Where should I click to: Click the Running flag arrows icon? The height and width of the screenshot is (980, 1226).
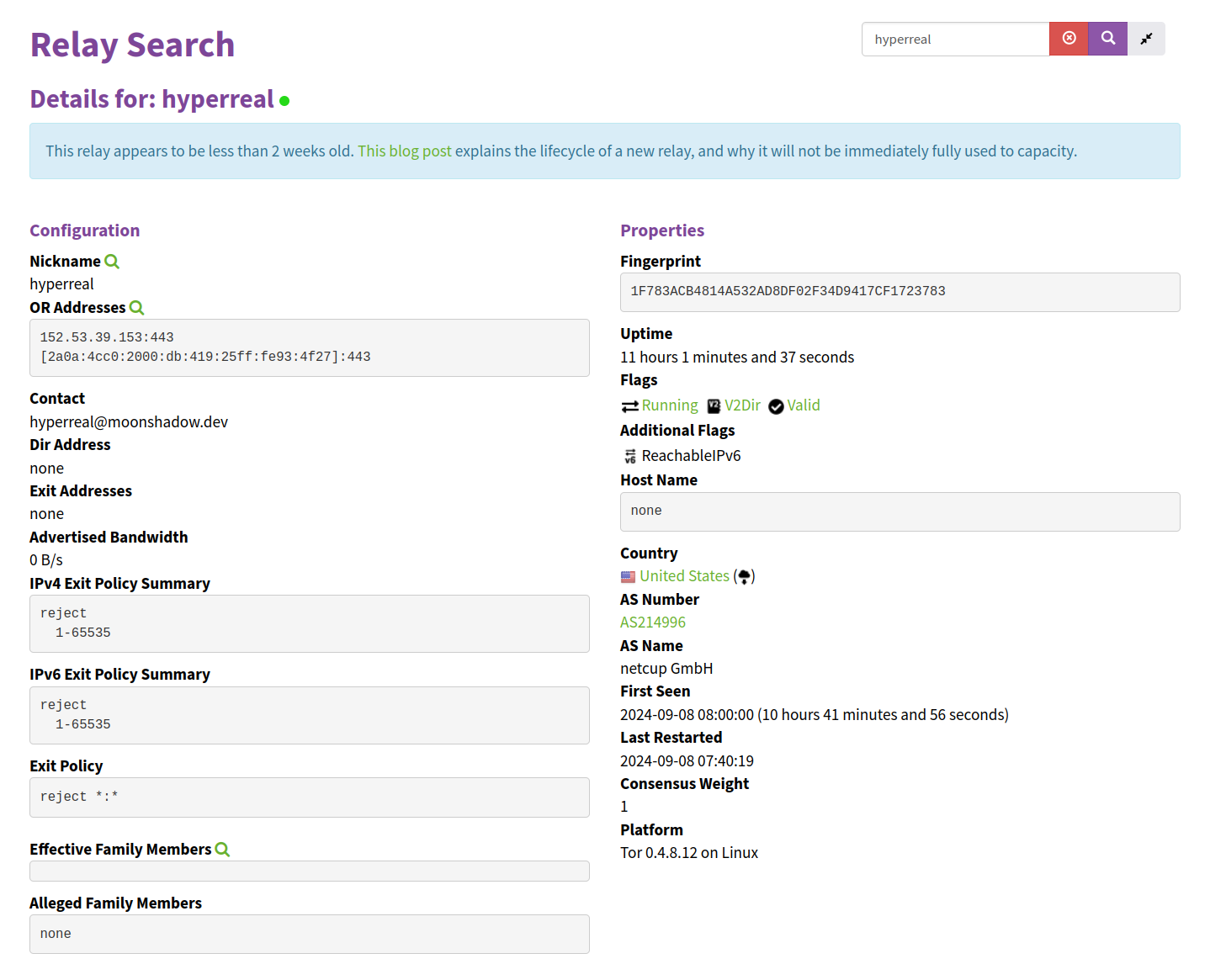(629, 406)
